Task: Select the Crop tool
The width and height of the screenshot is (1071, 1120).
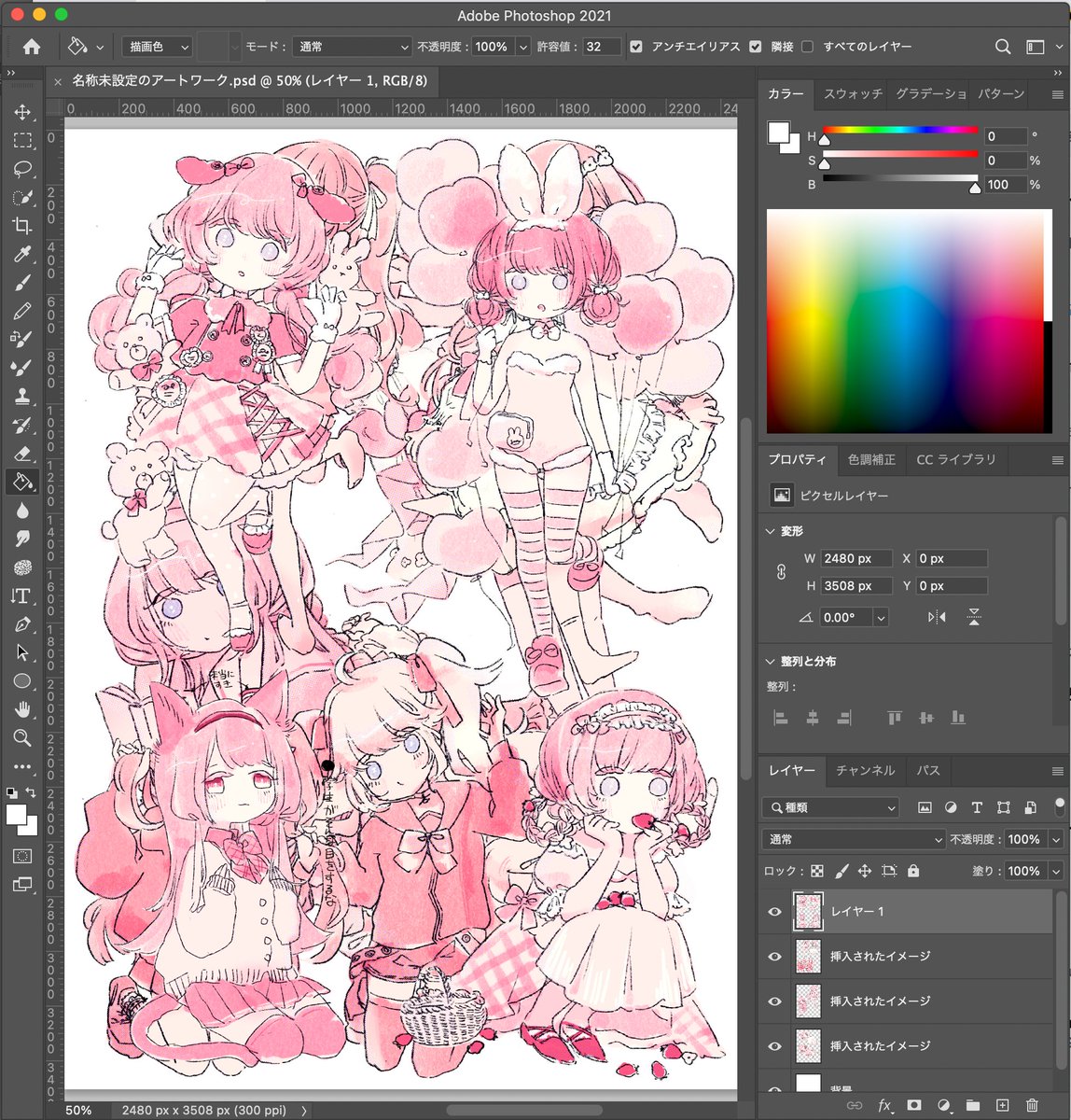Action: [22, 226]
